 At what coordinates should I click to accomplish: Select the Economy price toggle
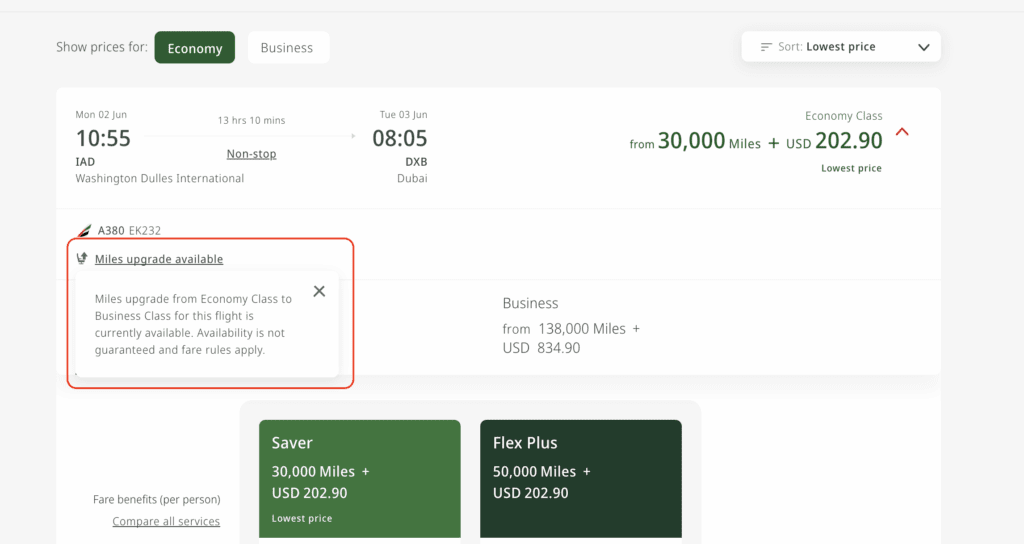tap(195, 48)
